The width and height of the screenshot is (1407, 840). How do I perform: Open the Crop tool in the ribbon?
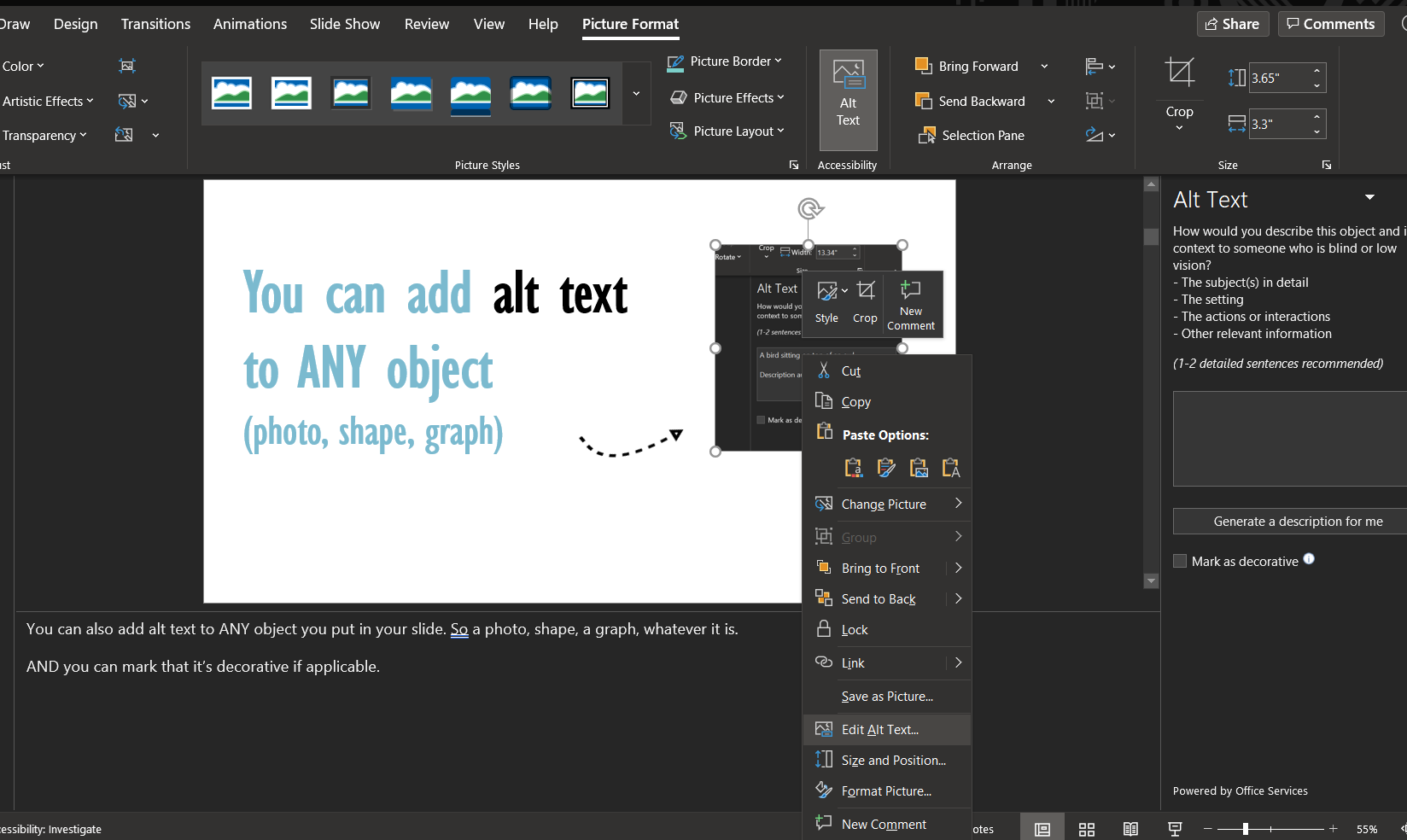pos(1179,94)
